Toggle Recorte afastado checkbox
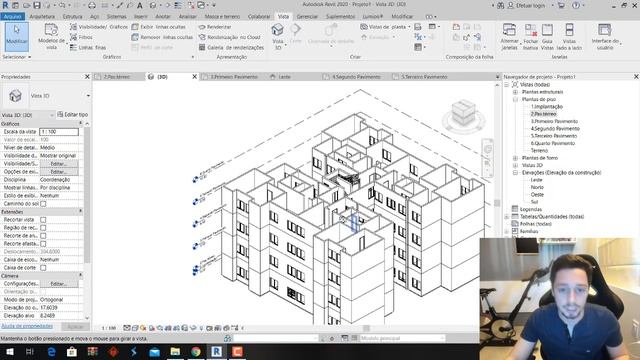 click(x=43, y=244)
